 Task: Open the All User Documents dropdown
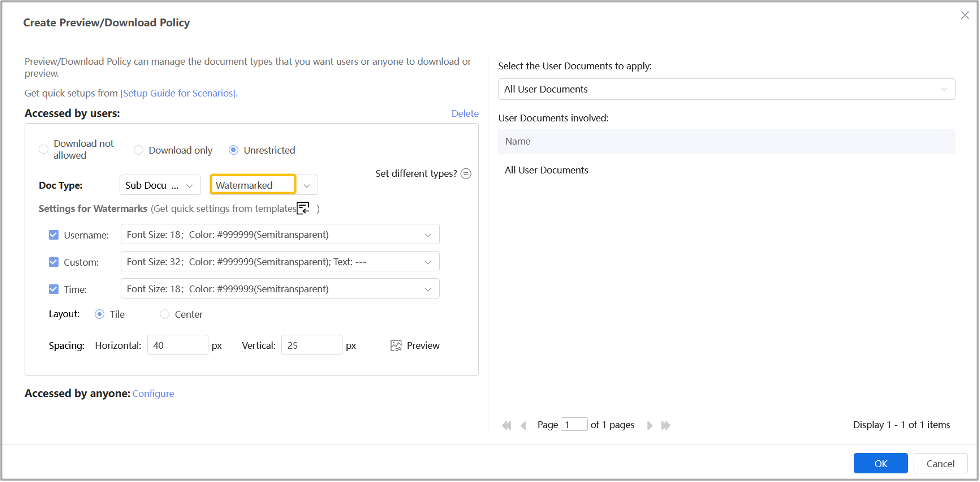(x=727, y=89)
